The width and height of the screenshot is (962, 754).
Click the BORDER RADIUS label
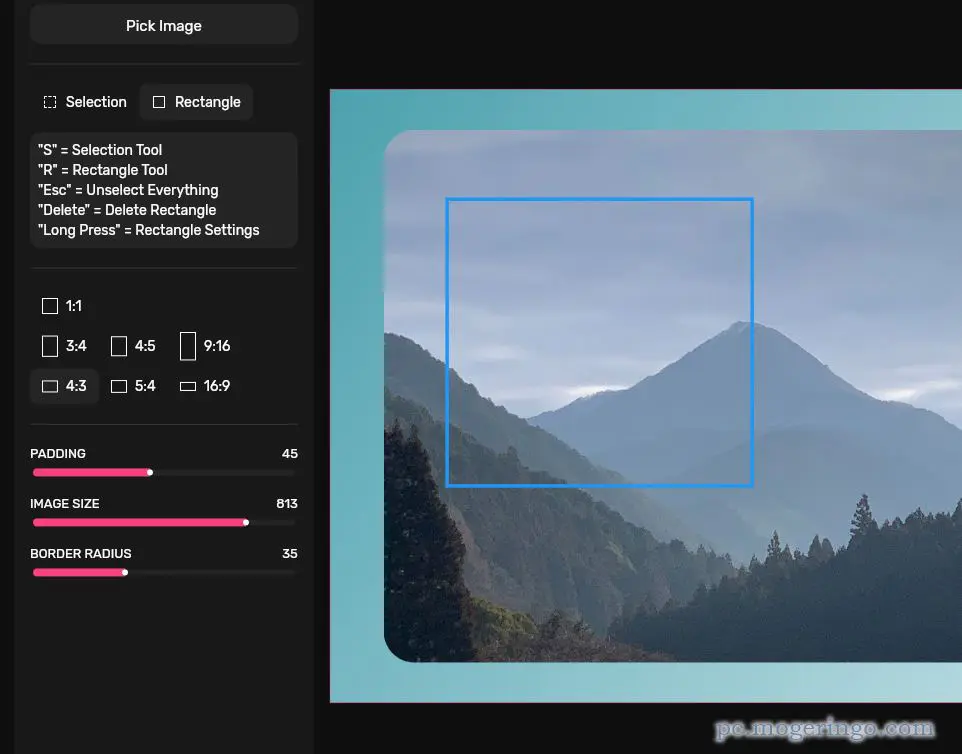[80, 553]
